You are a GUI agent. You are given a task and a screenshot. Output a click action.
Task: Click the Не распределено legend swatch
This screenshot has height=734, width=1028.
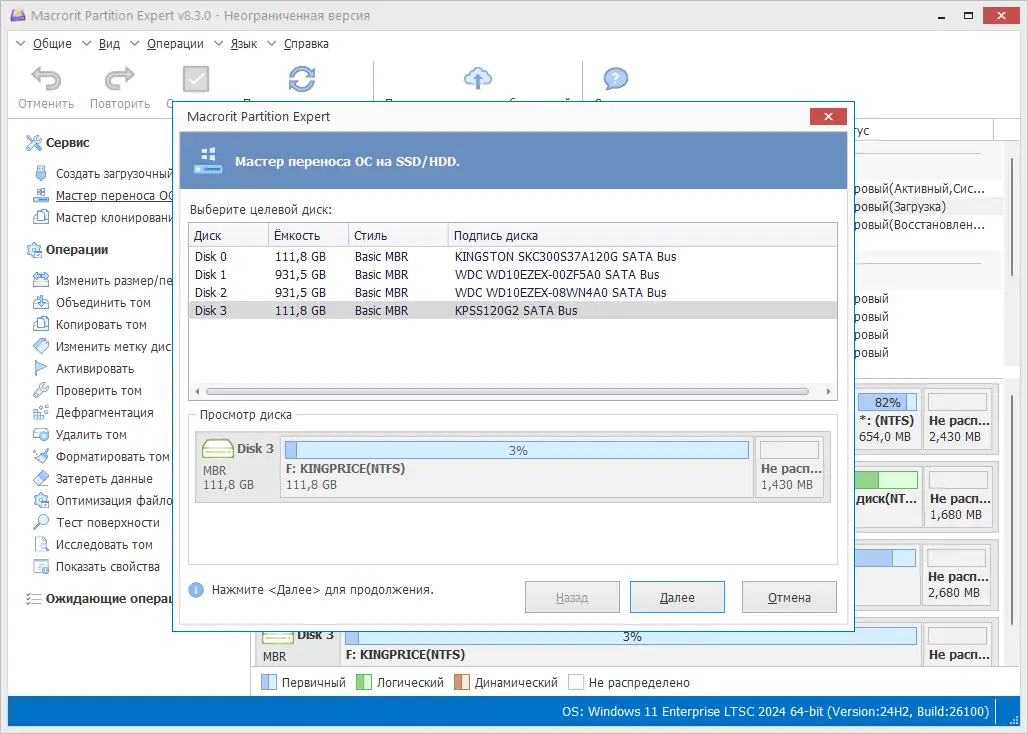pyautogui.click(x=576, y=682)
